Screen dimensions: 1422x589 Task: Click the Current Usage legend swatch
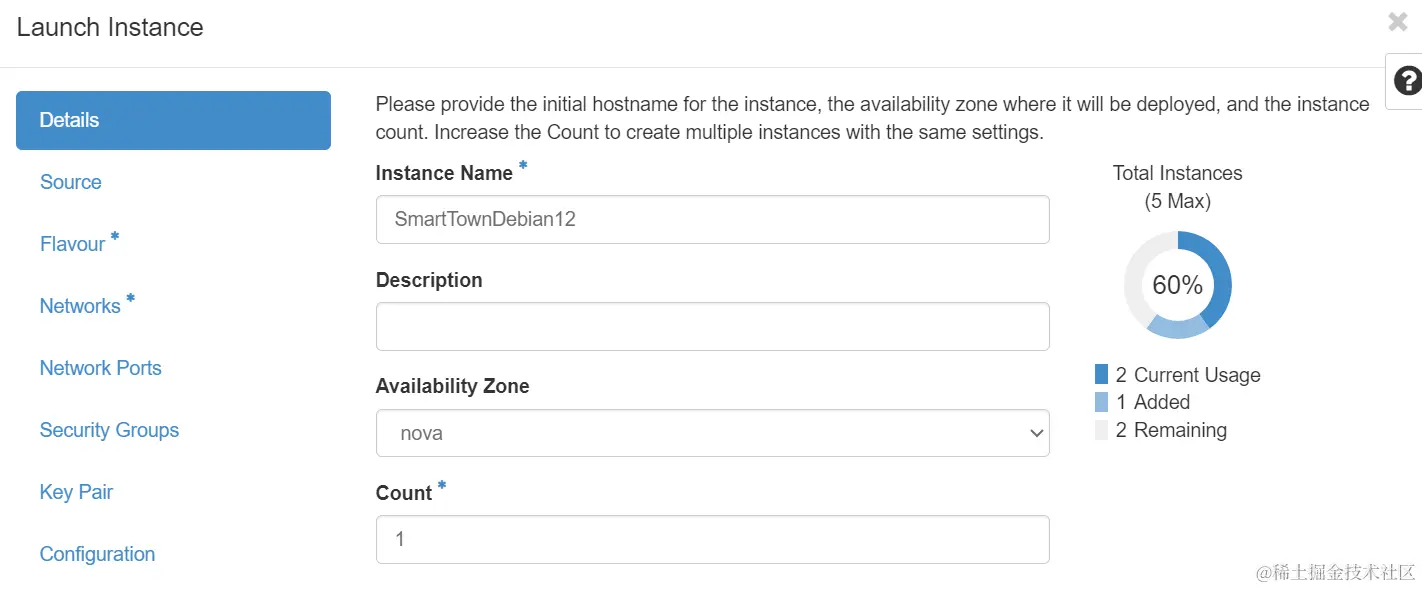pos(1102,375)
